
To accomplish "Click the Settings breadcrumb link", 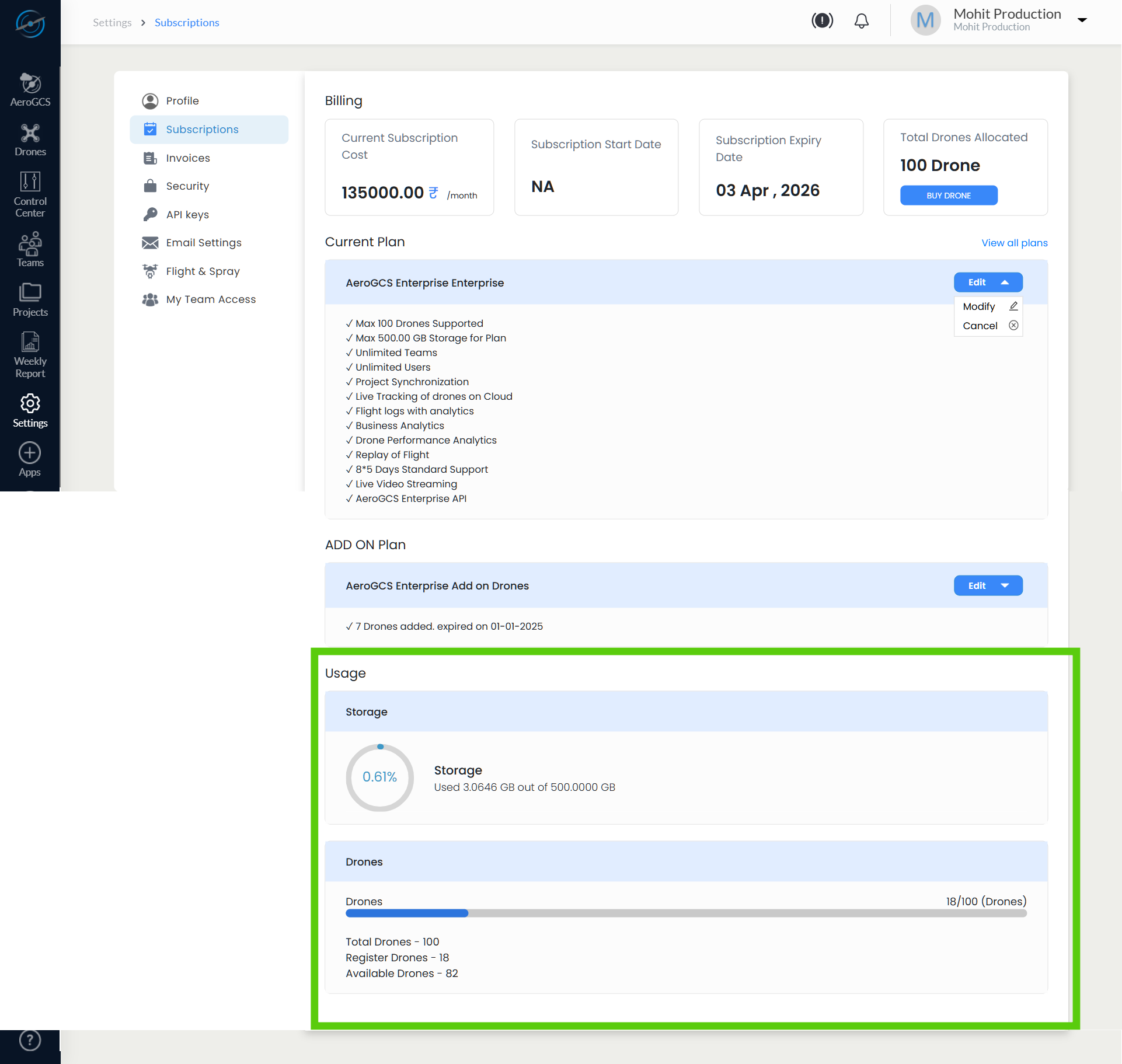I will [x=112, y=22].
